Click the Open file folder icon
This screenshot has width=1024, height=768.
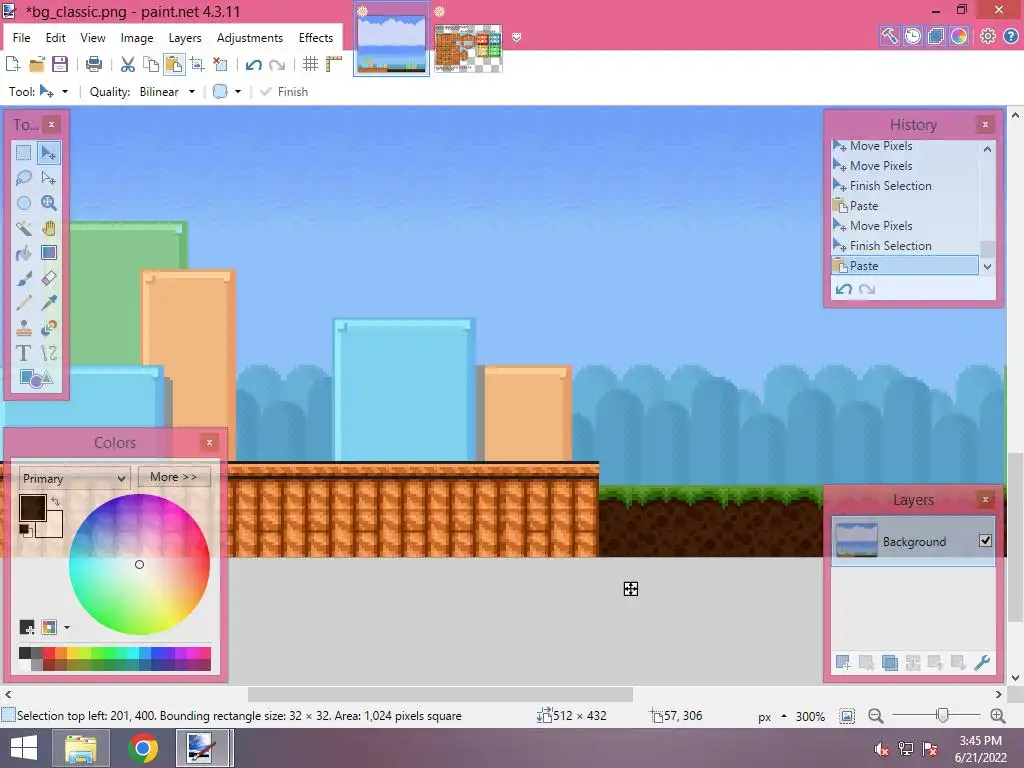[37, 64]
